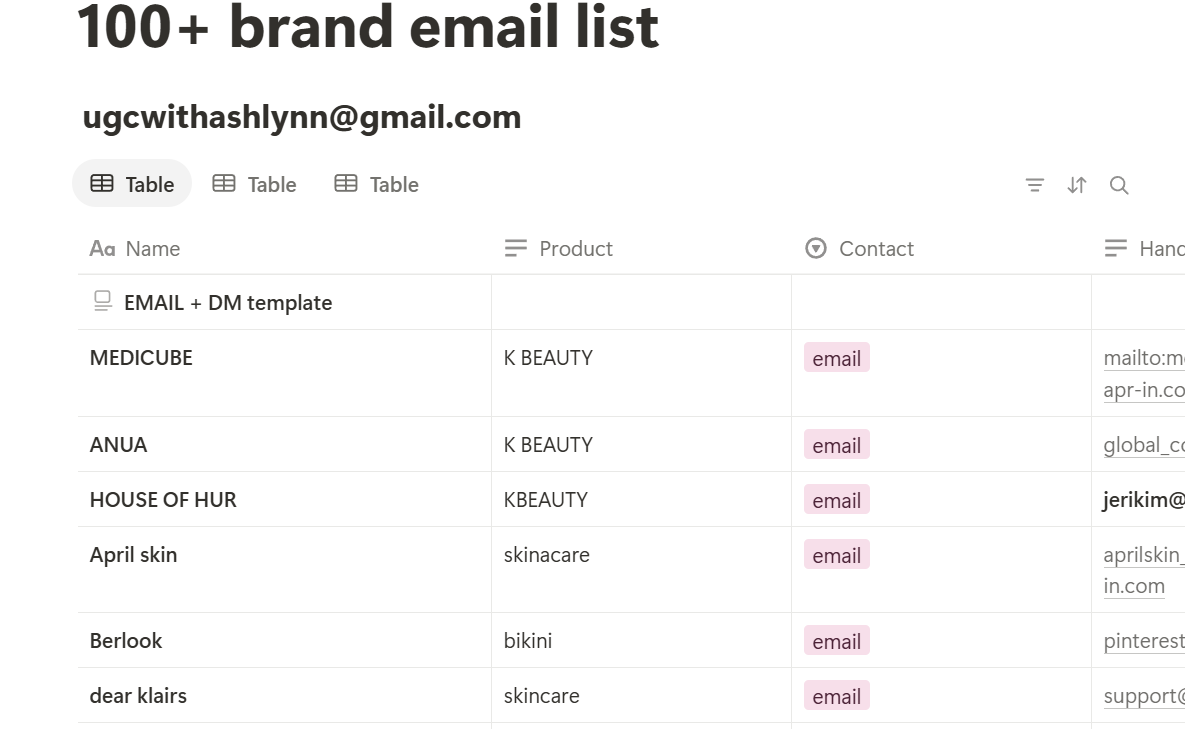This screenshot has width=1185, height=729.
Task: Click the MEDICUBE mailto link
Action: point(1143,358)
